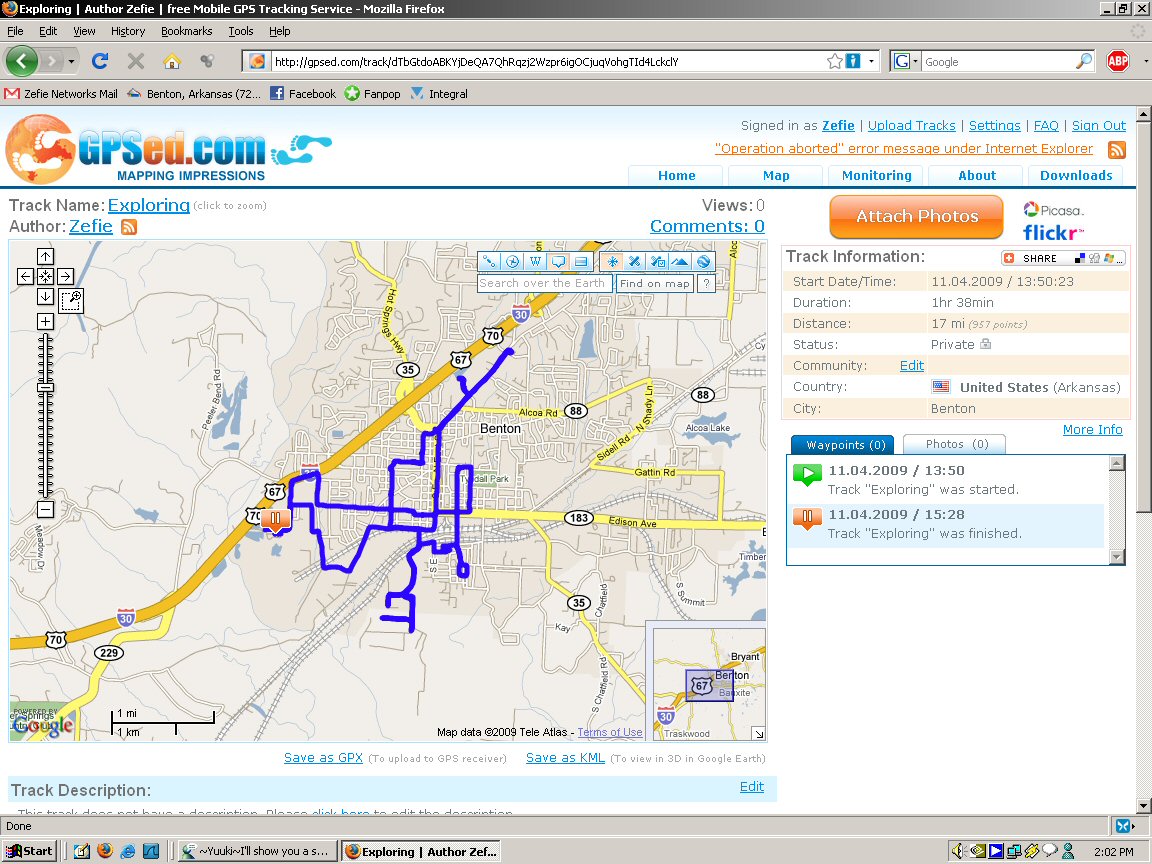Pan the map up with arrow button
1152x864 pixels.
45,256
